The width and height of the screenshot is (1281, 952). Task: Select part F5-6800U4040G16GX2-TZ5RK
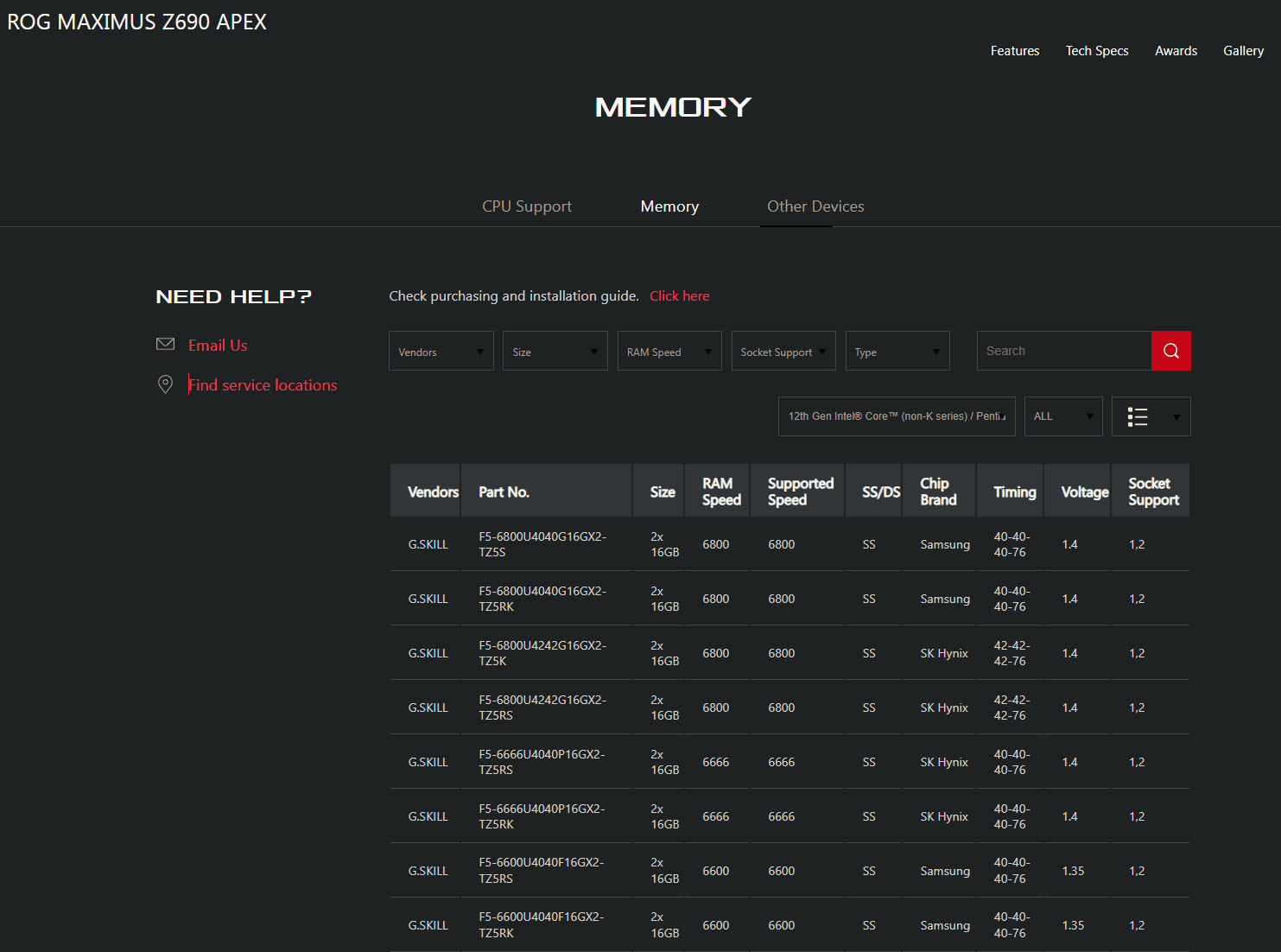542,599
